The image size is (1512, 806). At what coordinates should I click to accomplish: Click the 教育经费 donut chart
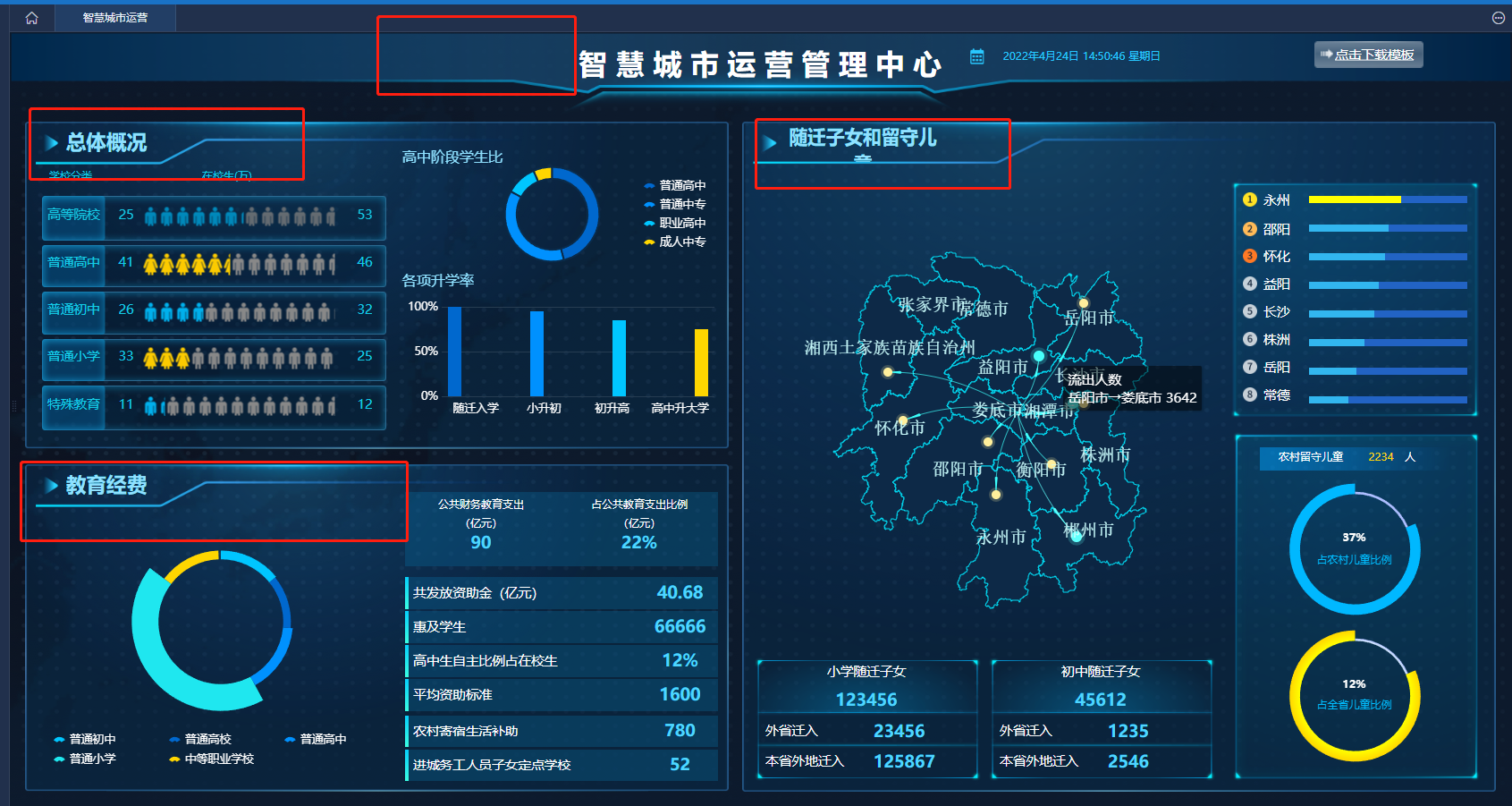tap(212, 631)
